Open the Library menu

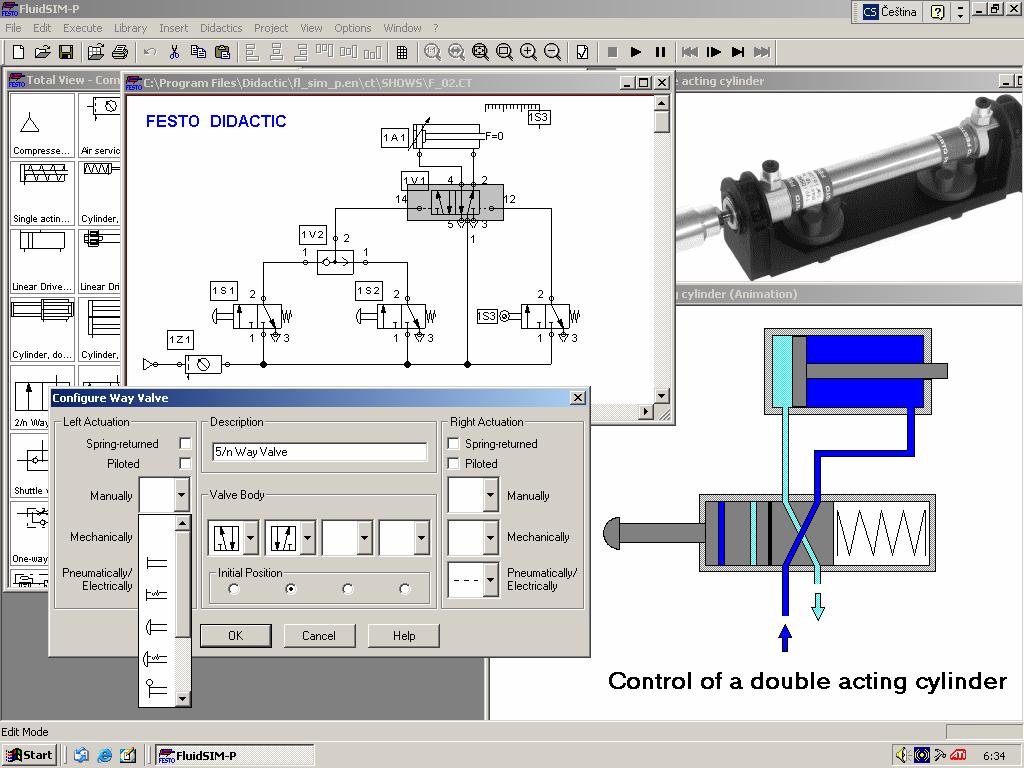coord(130,28)
